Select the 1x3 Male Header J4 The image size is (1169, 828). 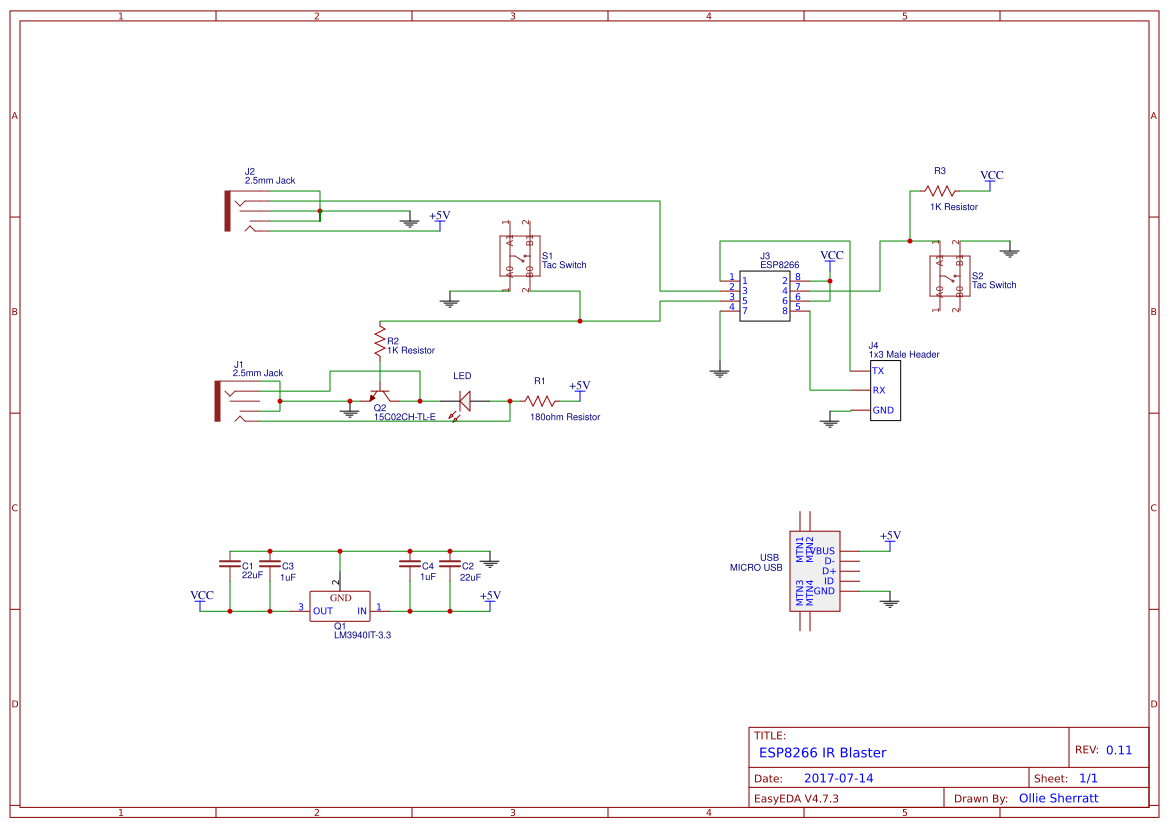coord(884,390)
